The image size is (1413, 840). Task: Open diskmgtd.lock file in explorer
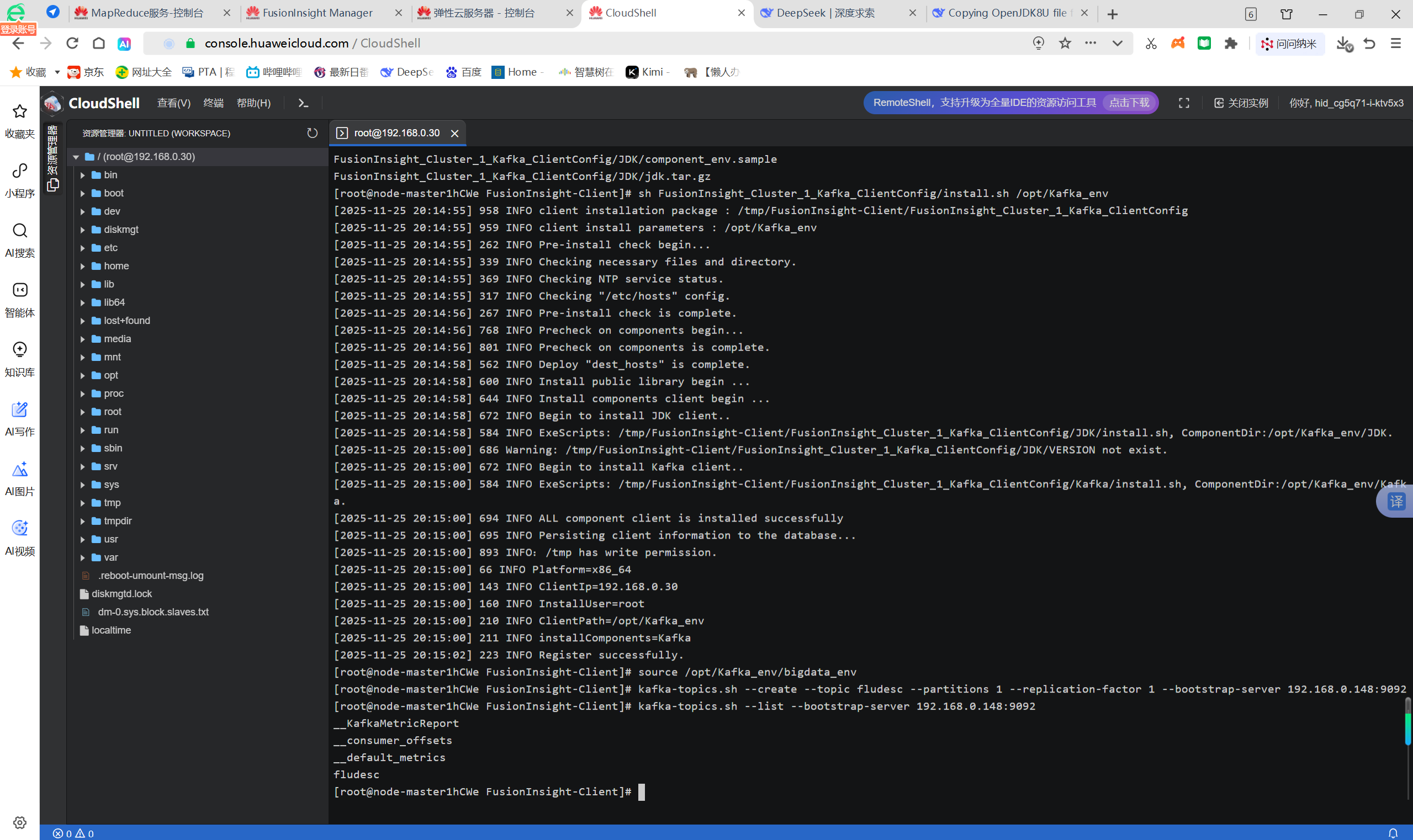(122, 594)
